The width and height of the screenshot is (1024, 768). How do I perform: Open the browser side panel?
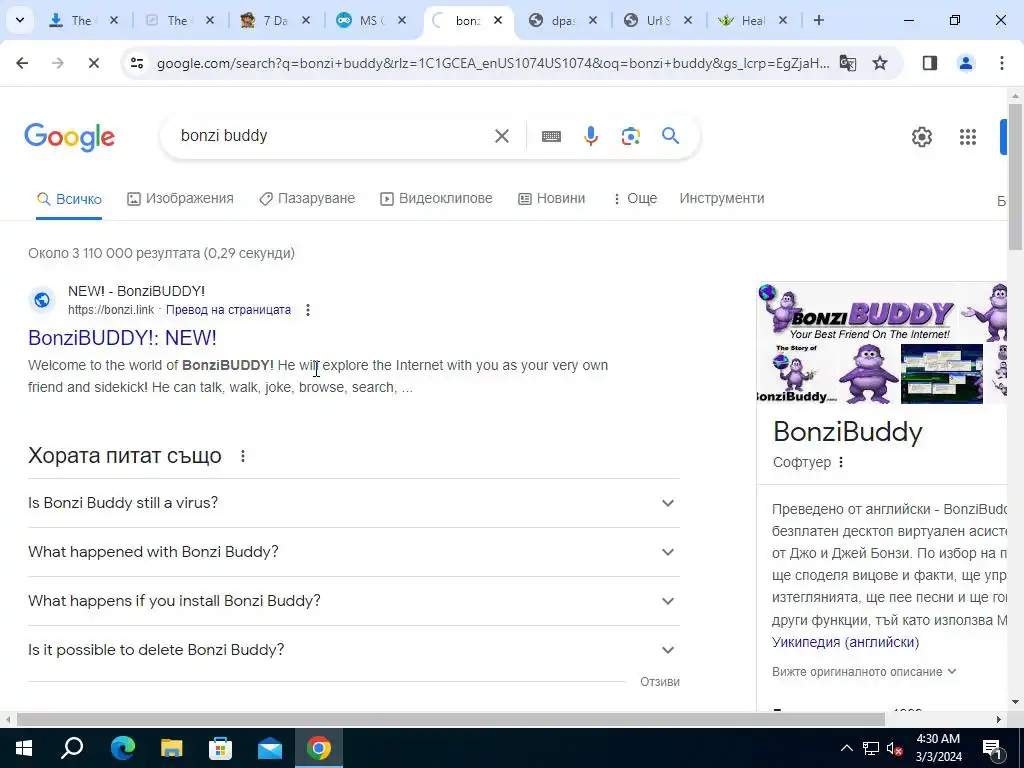(930, 63)
